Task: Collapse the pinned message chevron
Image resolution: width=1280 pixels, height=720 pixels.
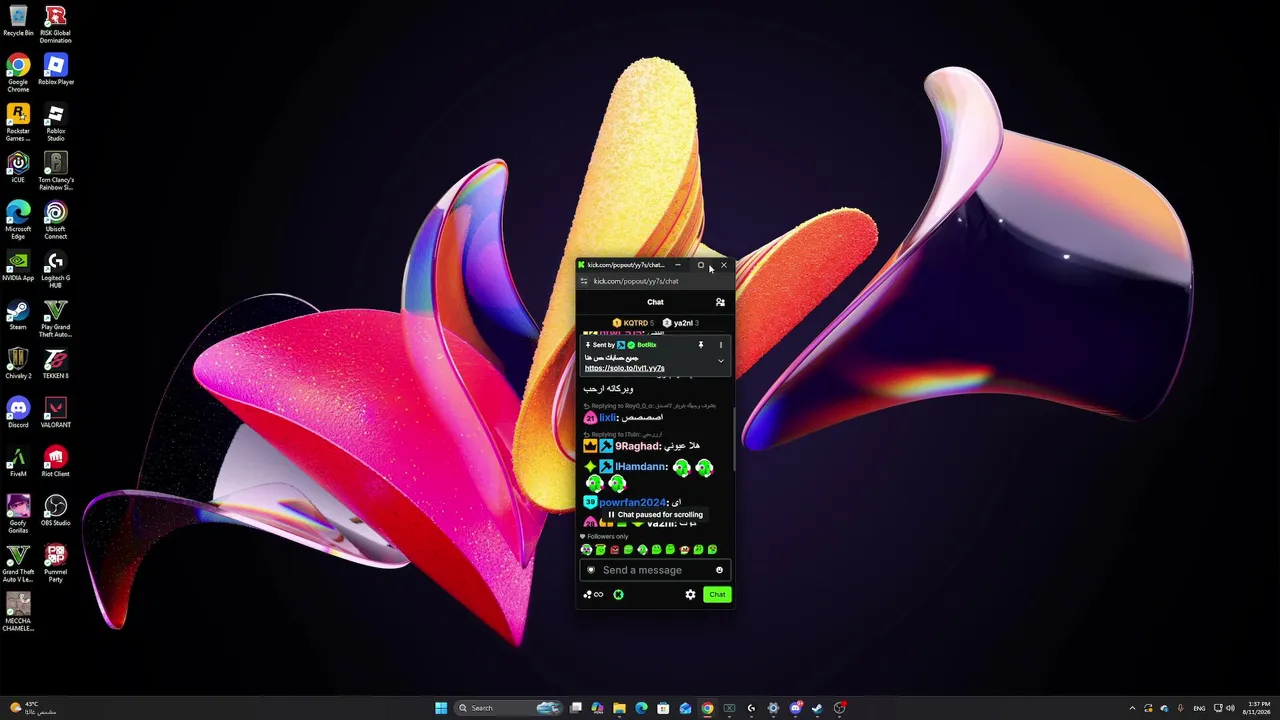Action: click(720, 360)
